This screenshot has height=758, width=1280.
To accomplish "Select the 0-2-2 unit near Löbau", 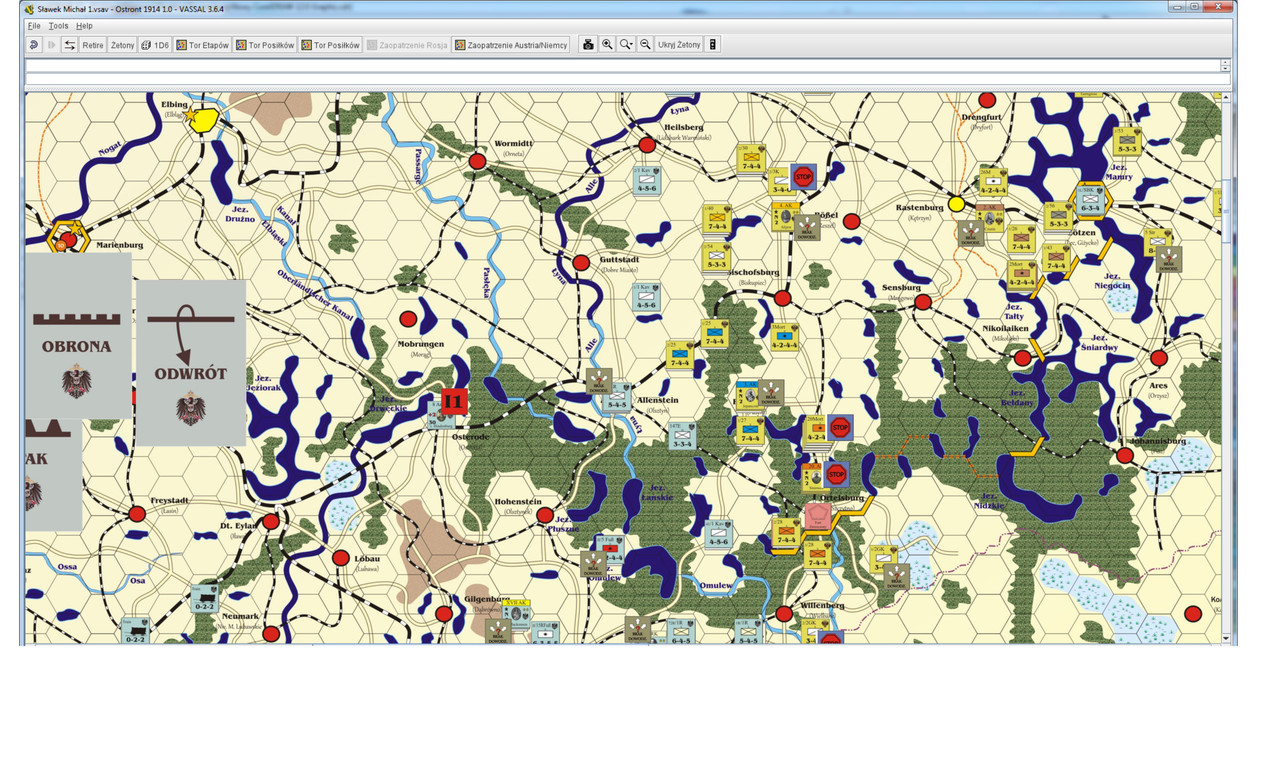I will (x=204, y=598).
